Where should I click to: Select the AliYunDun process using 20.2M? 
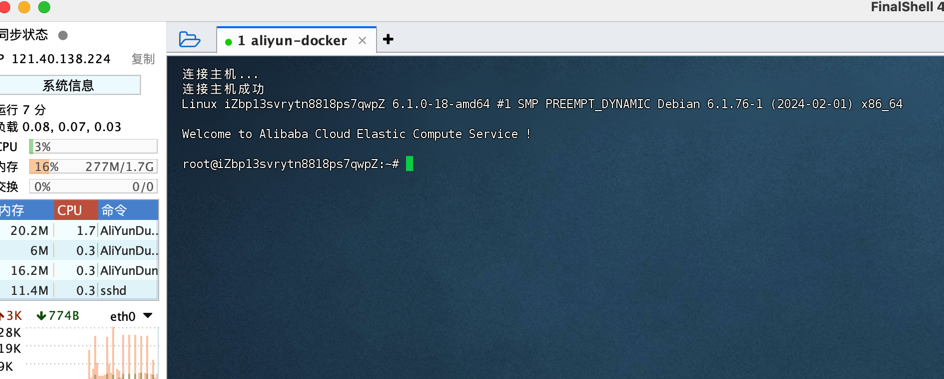pos(79,230)
